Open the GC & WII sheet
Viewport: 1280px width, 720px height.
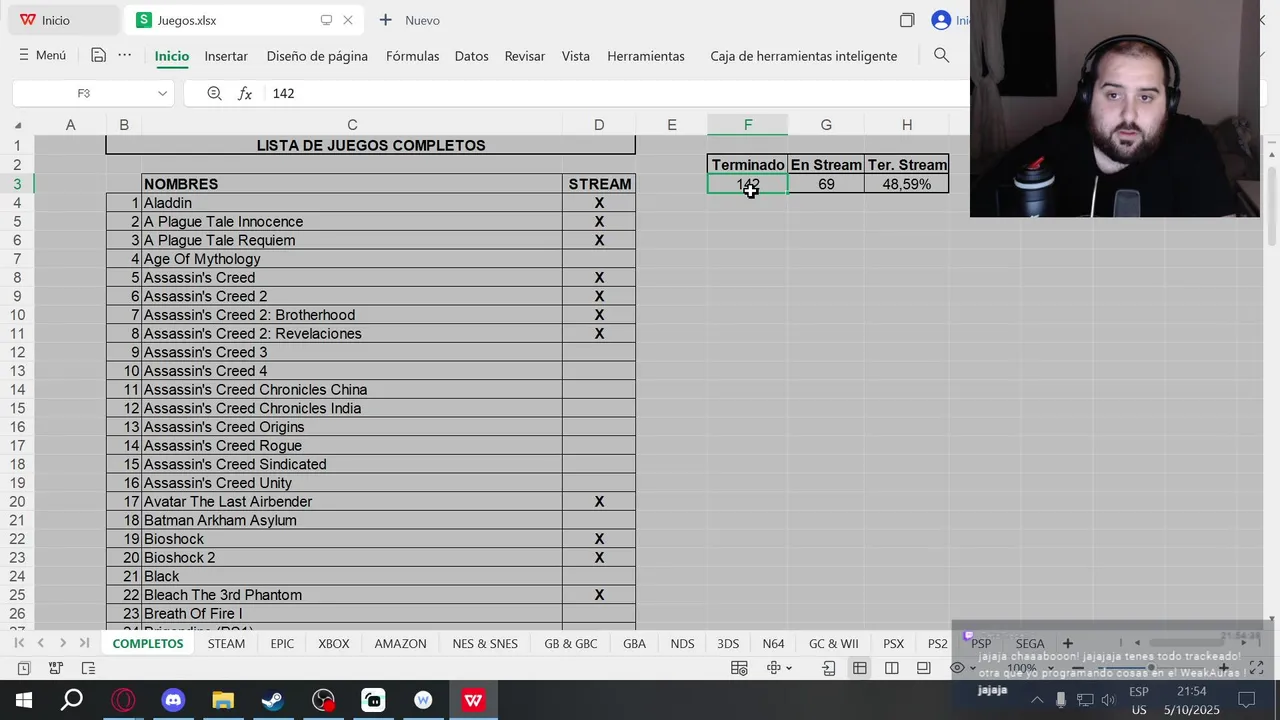click(x=833, y=643)
